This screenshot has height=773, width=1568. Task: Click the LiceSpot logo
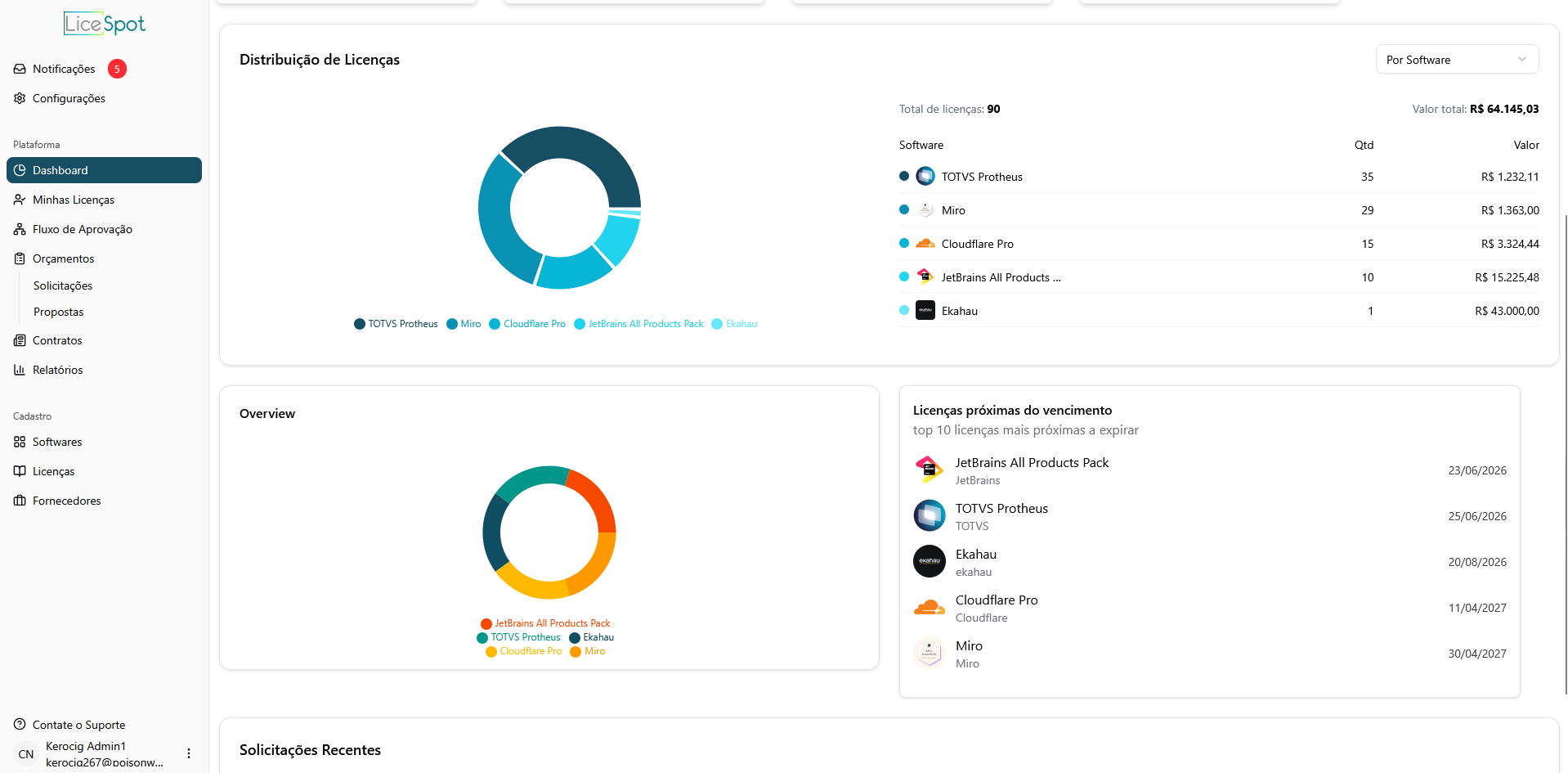[x=105, y=24]
